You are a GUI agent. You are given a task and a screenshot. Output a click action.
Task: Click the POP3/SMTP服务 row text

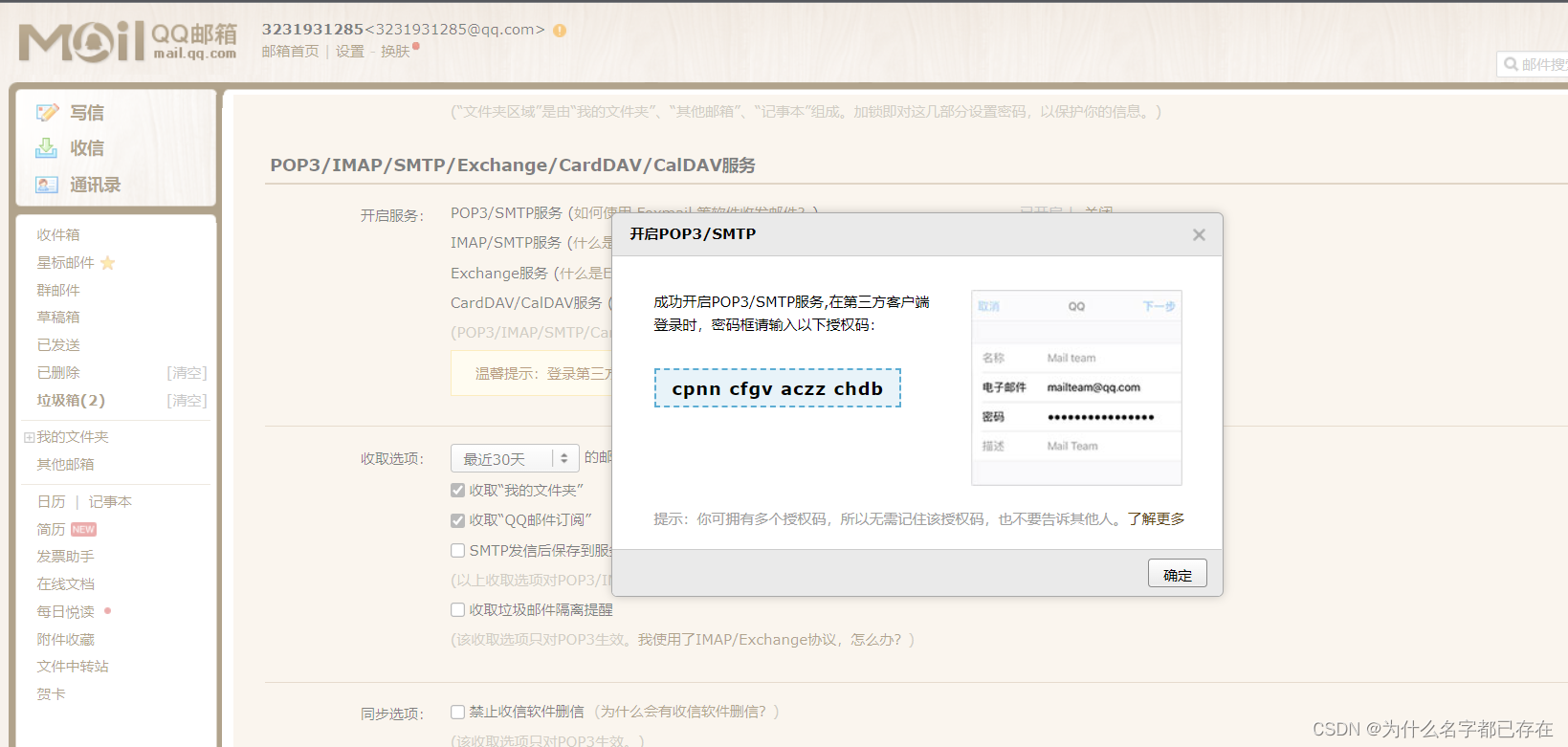point(506,212)
